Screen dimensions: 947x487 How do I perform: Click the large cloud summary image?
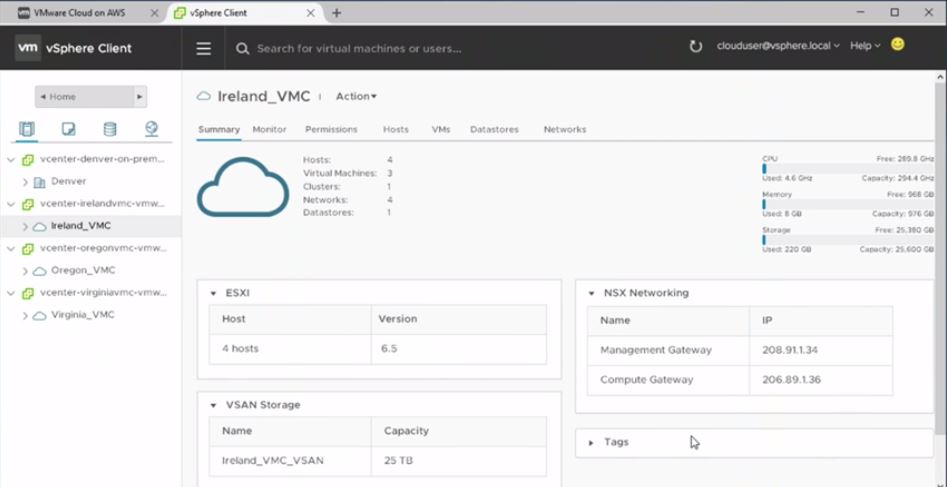tap(243, 187)
